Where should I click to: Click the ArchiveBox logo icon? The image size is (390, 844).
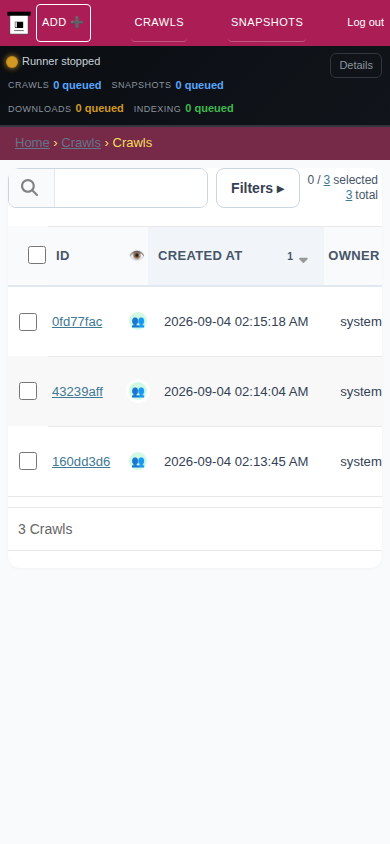click(x=19, y=23)
